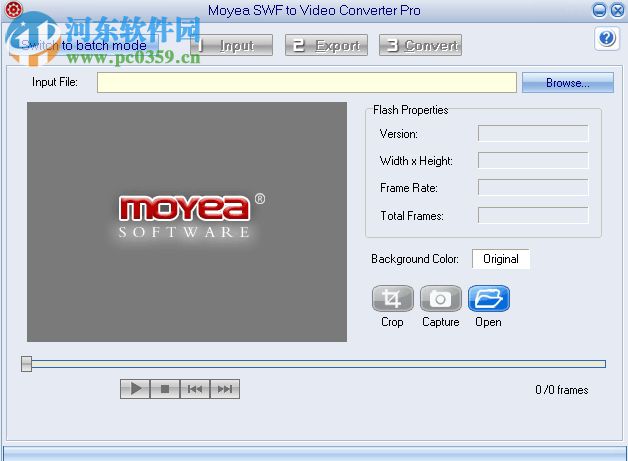Screen dimensions: 628x461
Task: Click the Input File path field
Action: pos(307,83)
